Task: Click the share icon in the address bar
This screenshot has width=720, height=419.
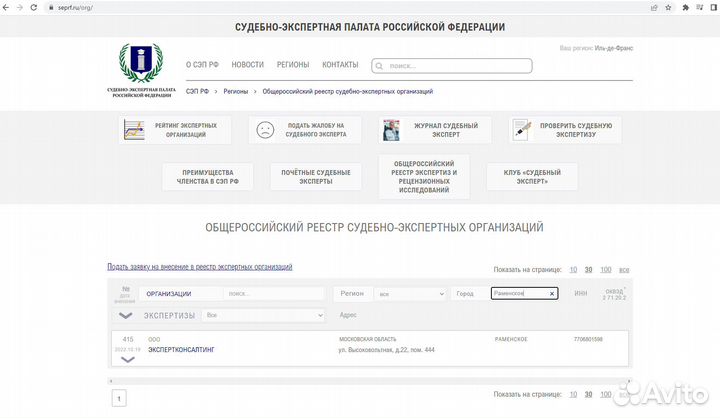Action: [654, 8]
